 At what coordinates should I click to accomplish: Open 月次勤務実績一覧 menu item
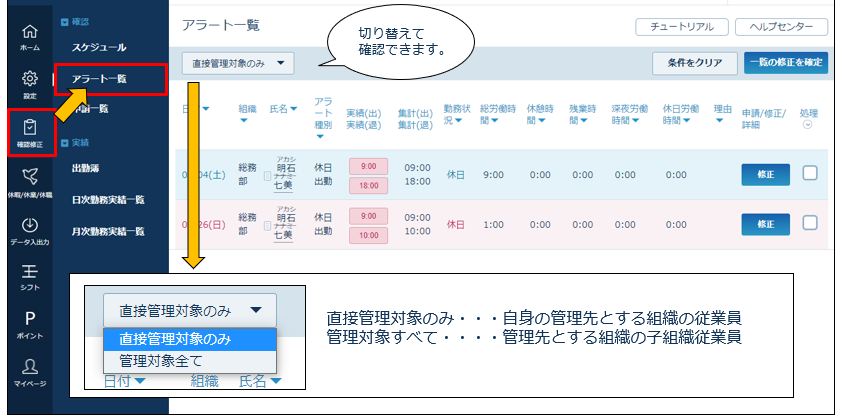[x=108, y=232]
